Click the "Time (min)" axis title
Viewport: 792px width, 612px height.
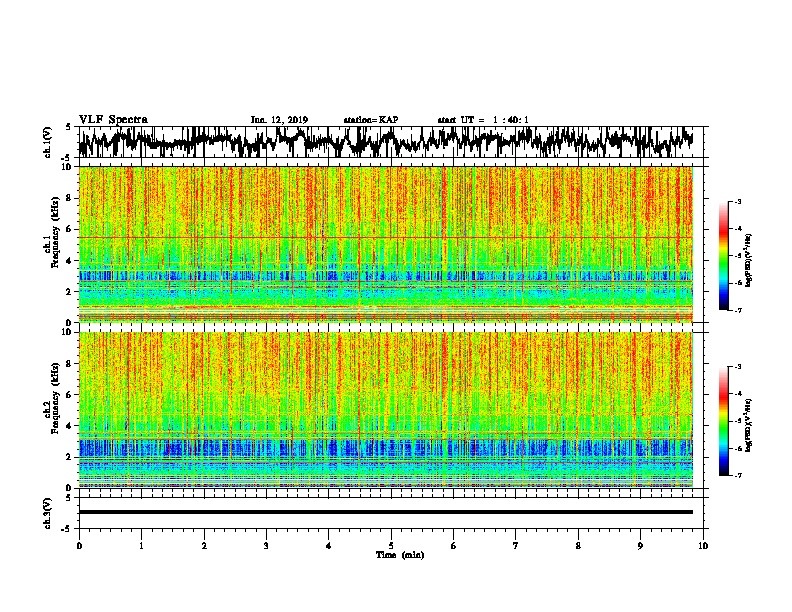[x=400, y=555]
